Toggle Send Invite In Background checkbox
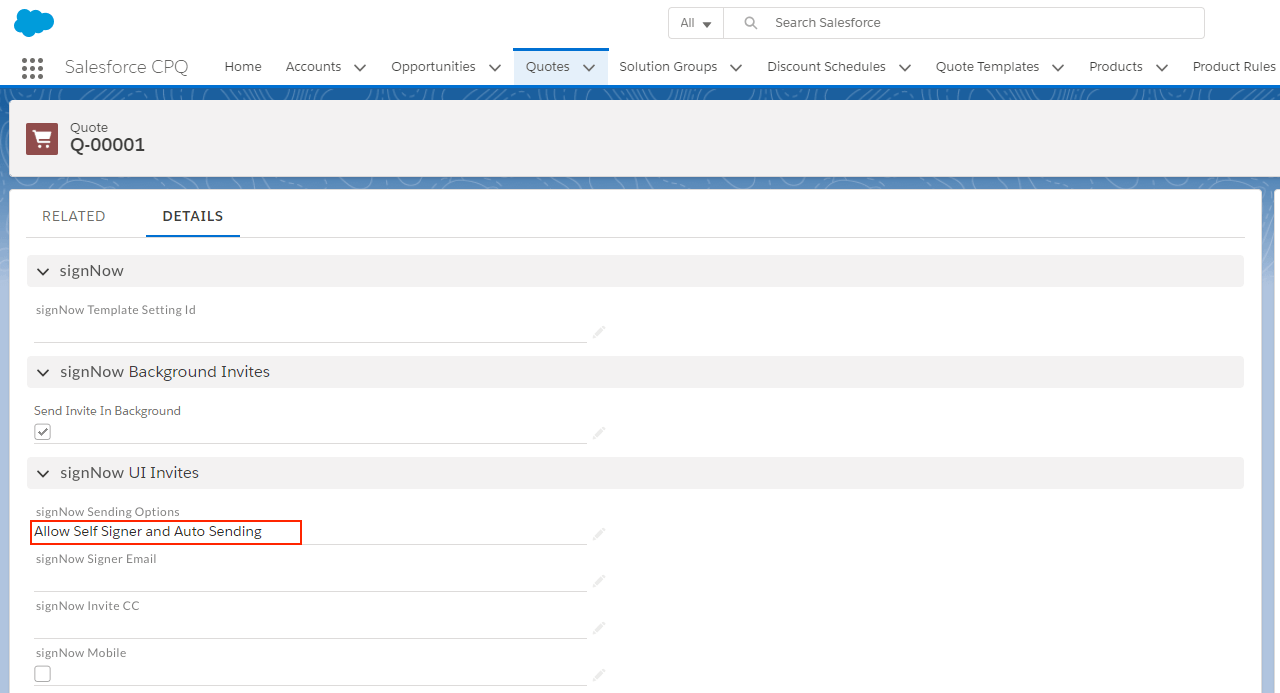This screenshot has width=1280, height=693. pyautogui.click(x=42, y=432)
